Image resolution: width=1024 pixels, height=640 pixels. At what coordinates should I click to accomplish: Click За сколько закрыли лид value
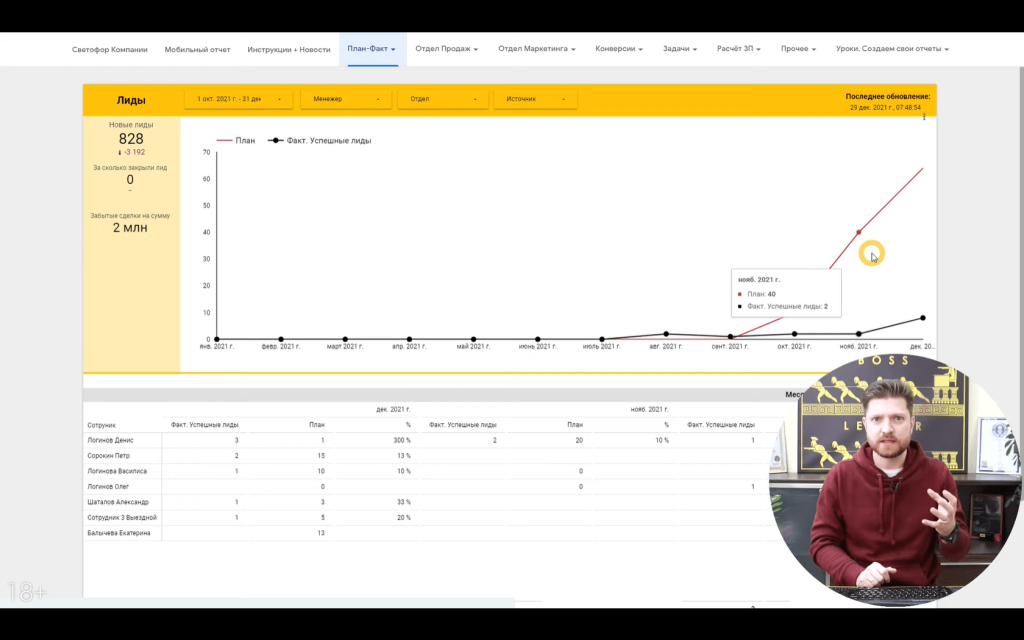coord(130,180)
